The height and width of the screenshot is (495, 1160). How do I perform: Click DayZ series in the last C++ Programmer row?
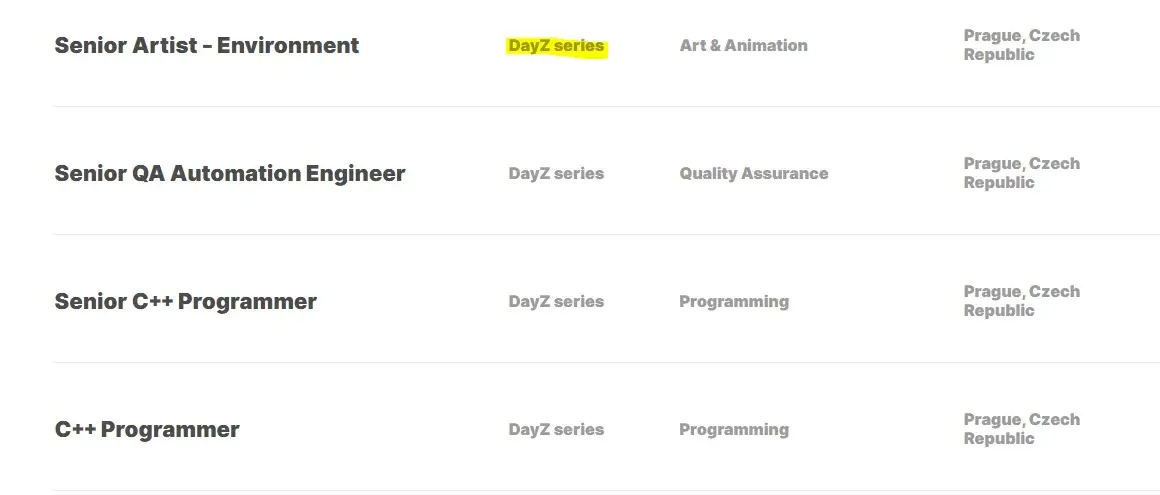click(x=556, y=430)
